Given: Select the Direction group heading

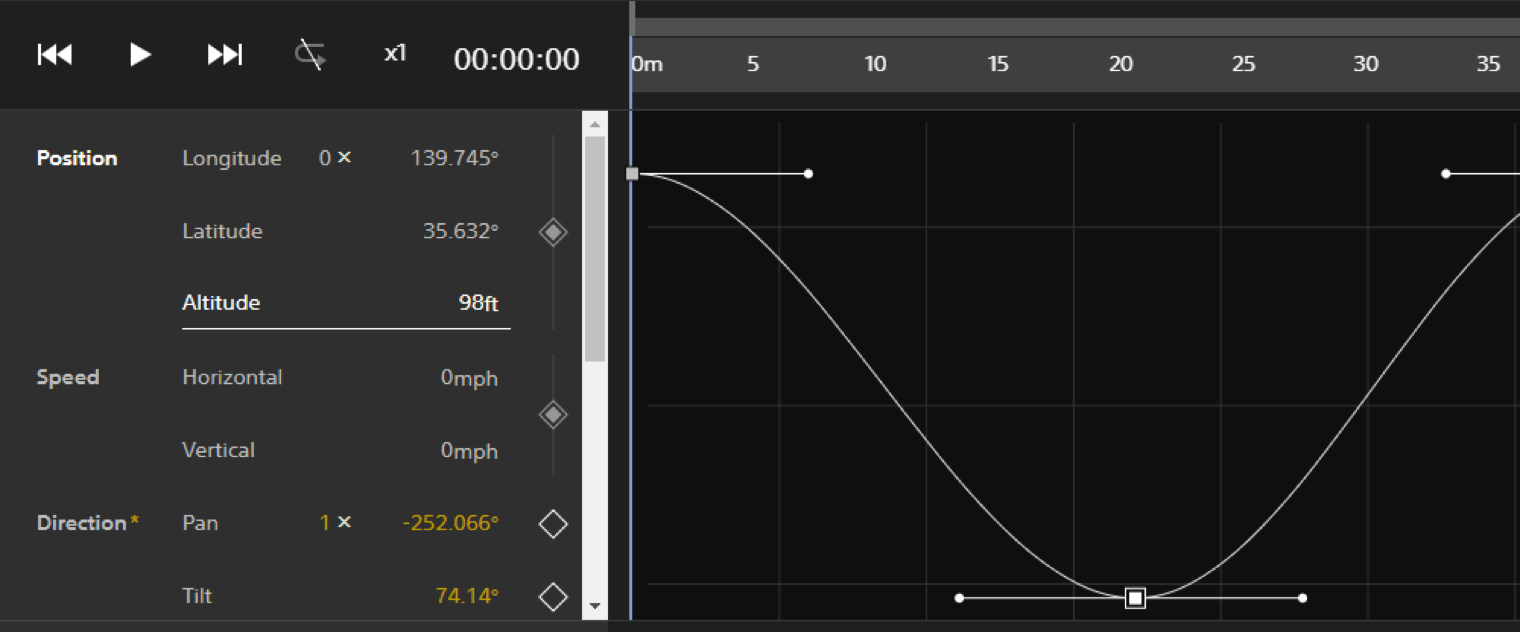Looking at the screenshot, I should tap(82, 523).
